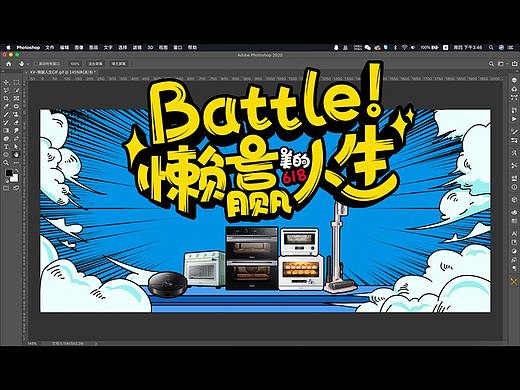
Task: Select the Crop tool
Action: 6,98
